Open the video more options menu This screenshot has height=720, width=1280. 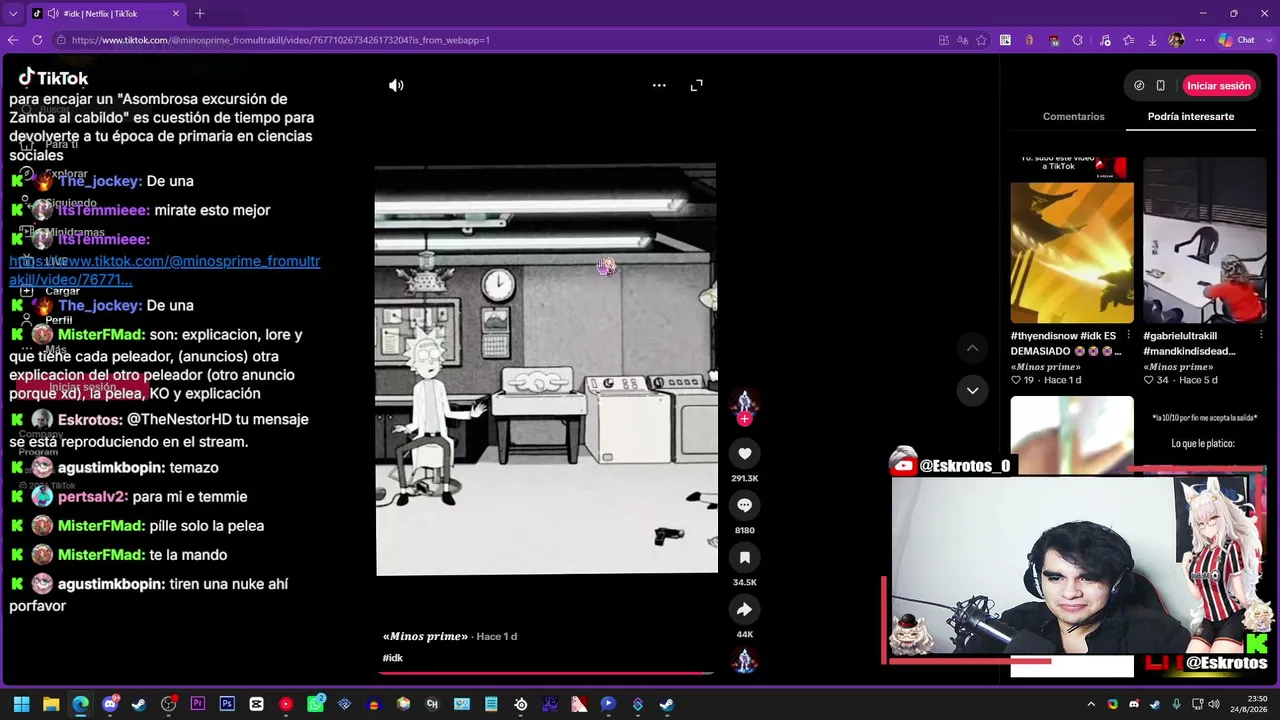point(659,85)
